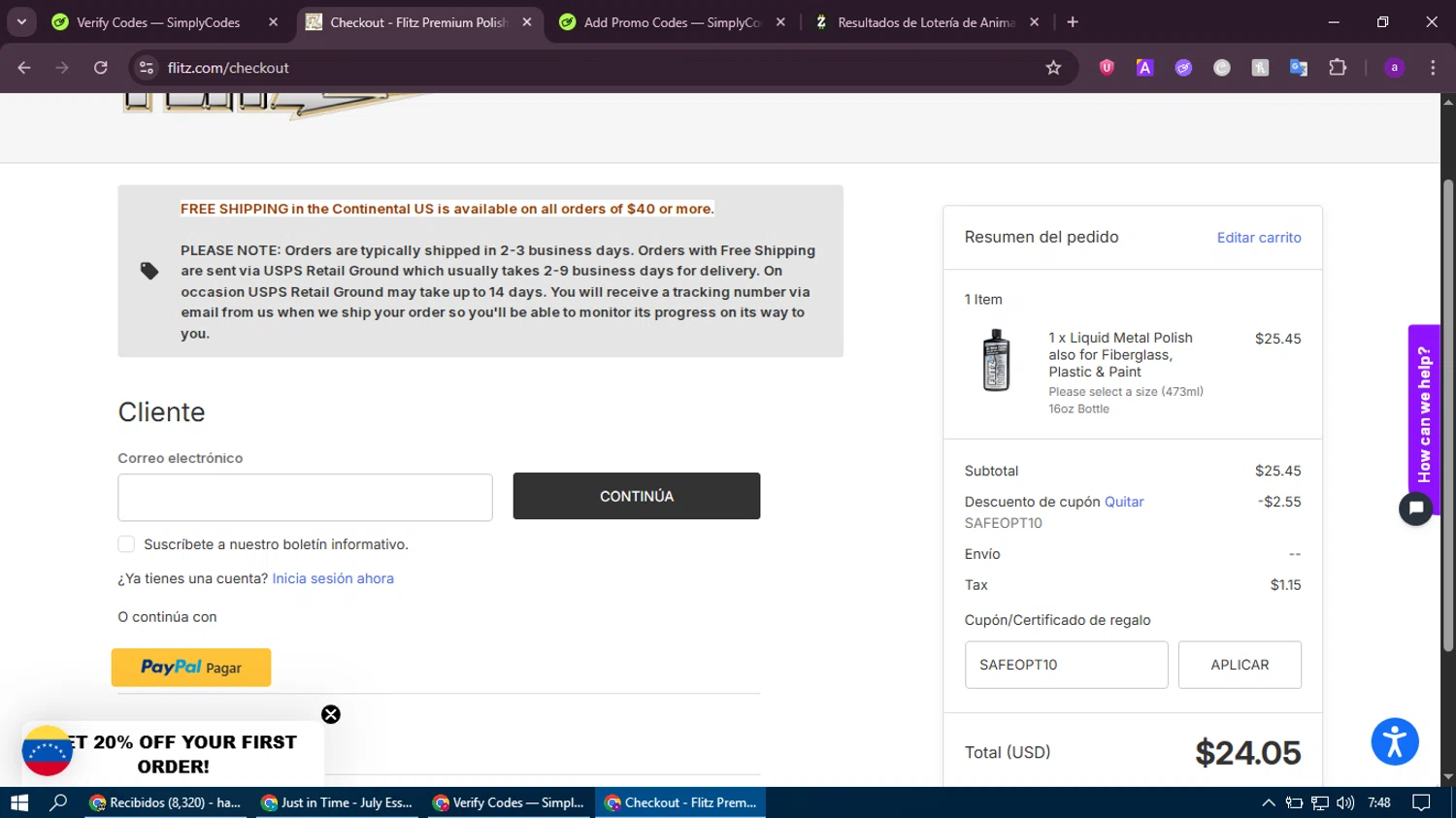The width and height of the screenshot is (1456, 818).
Task: Open the Extensions puzzle-piece menu
Action: [1338, 68]
